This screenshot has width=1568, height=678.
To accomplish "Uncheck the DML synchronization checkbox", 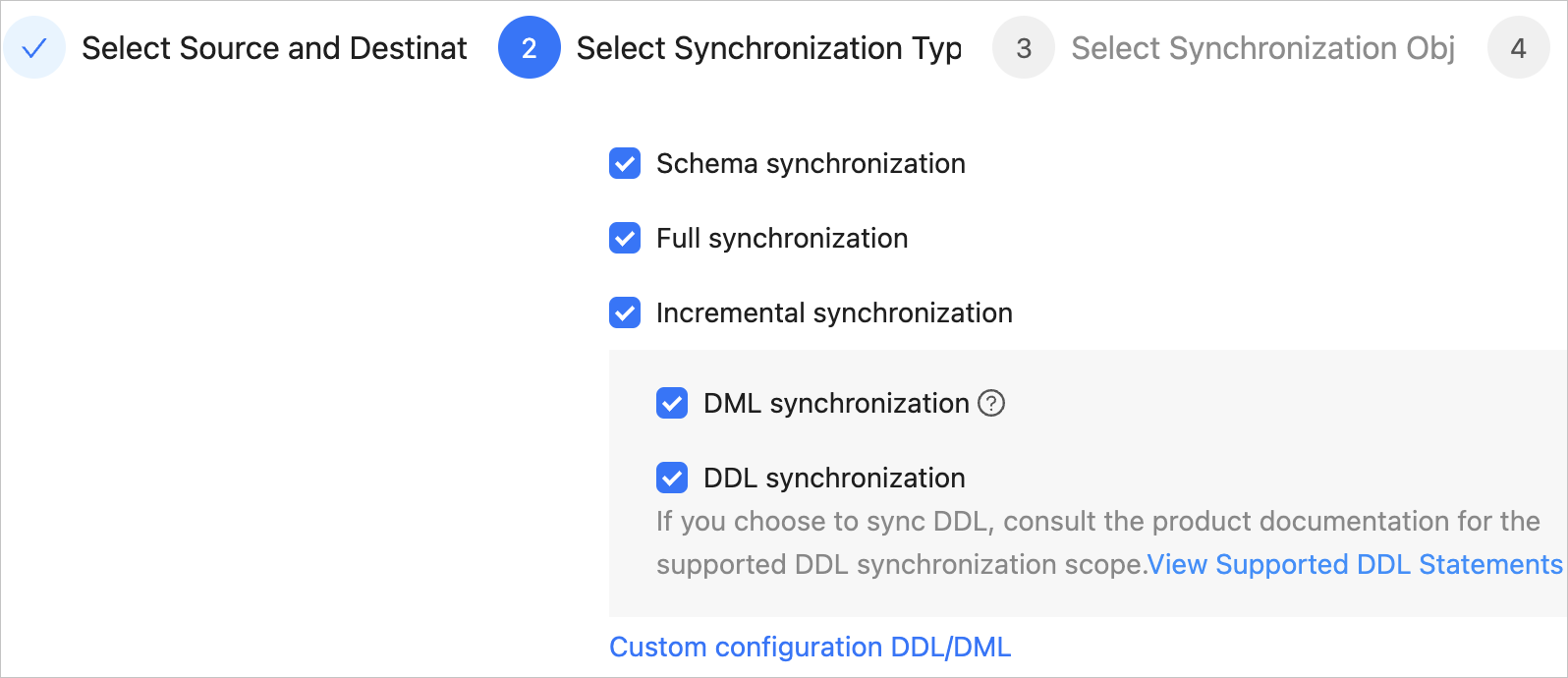I will coord(672,403).
